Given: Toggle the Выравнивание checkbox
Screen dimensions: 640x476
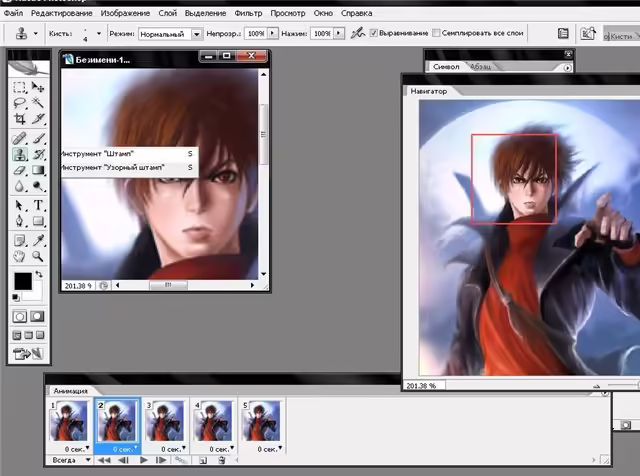Looking at the screenshot, I should point(373,33).
